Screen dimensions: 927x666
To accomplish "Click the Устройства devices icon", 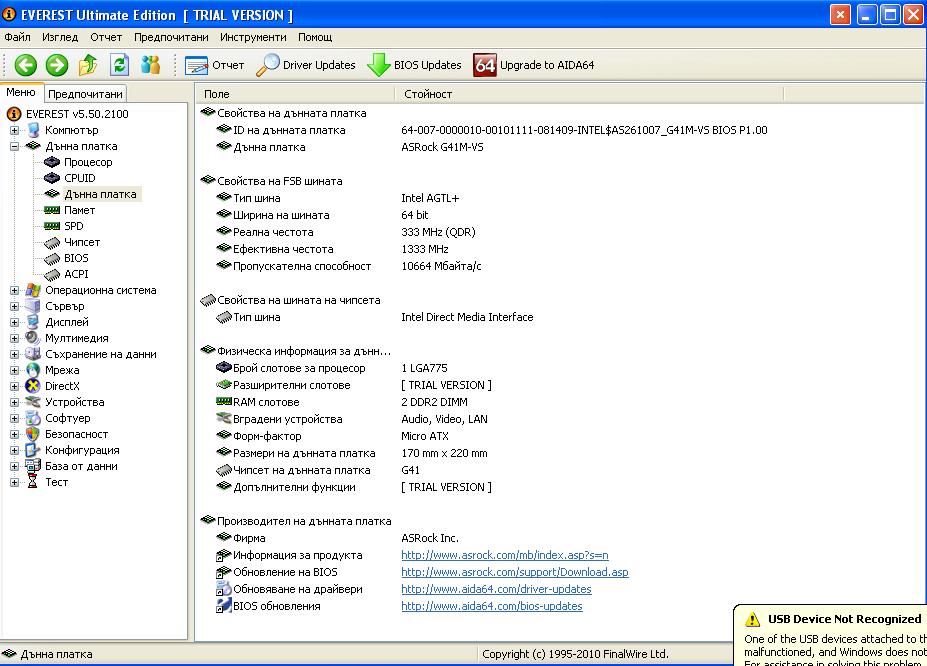I will pos(33,402).
